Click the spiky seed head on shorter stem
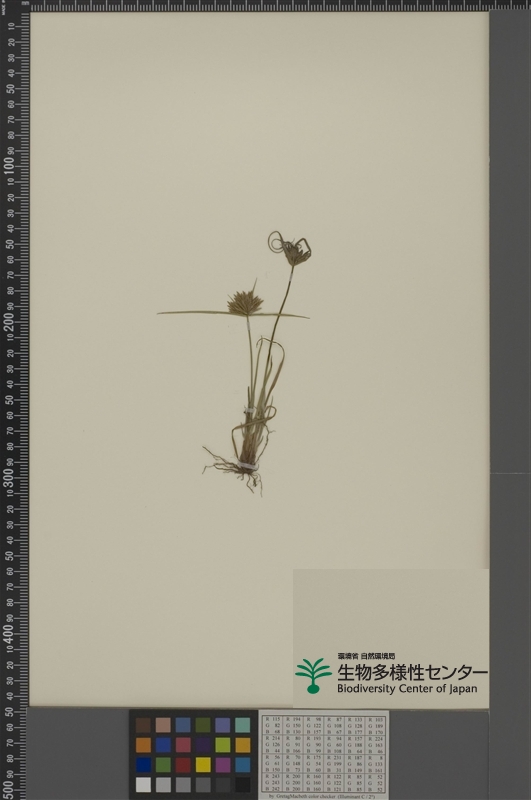Image resolution: width=531 pixels, height=800 pixels. point(245,302)
